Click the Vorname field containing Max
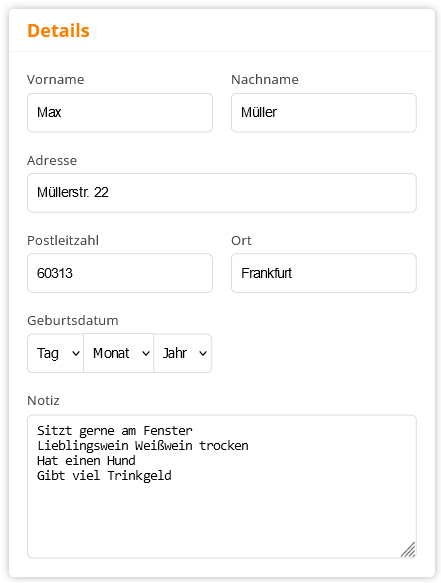Viewport: 441px width, 583px height. [x=120, y=113]
